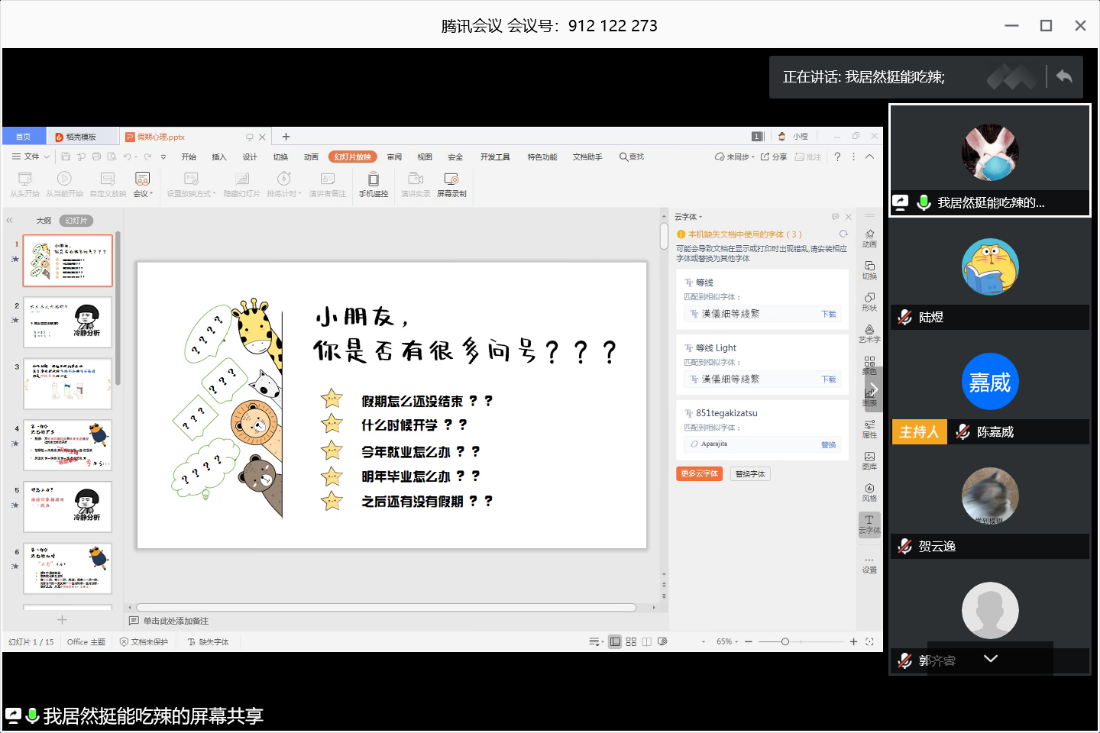Open the 艺术字 word art sidebar icon
1100x733 pixels.
tap(869, 333)
